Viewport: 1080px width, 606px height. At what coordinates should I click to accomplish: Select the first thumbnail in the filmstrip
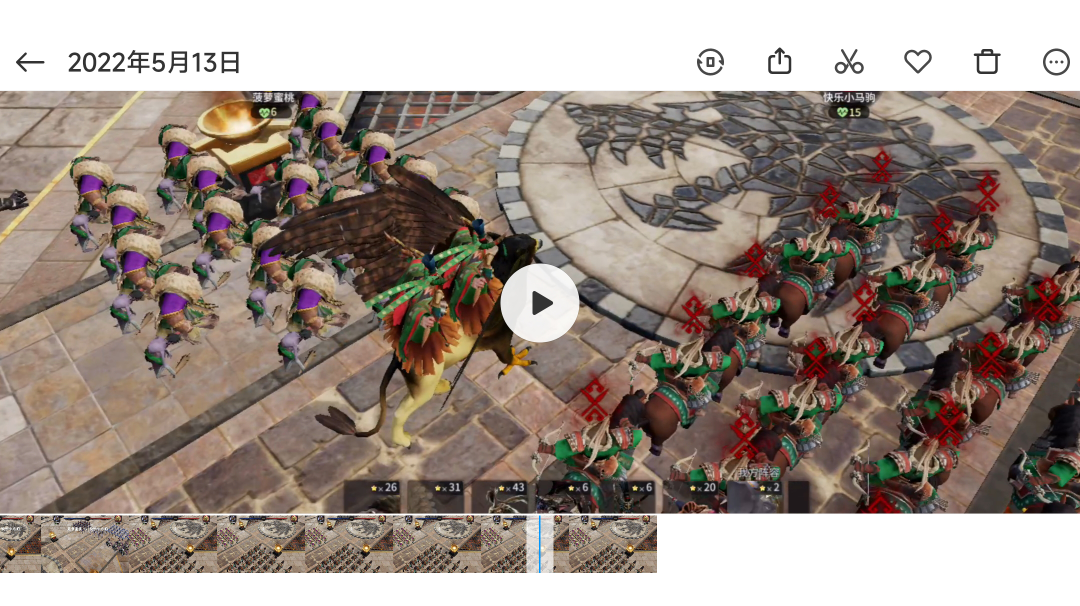click(20, 544)
